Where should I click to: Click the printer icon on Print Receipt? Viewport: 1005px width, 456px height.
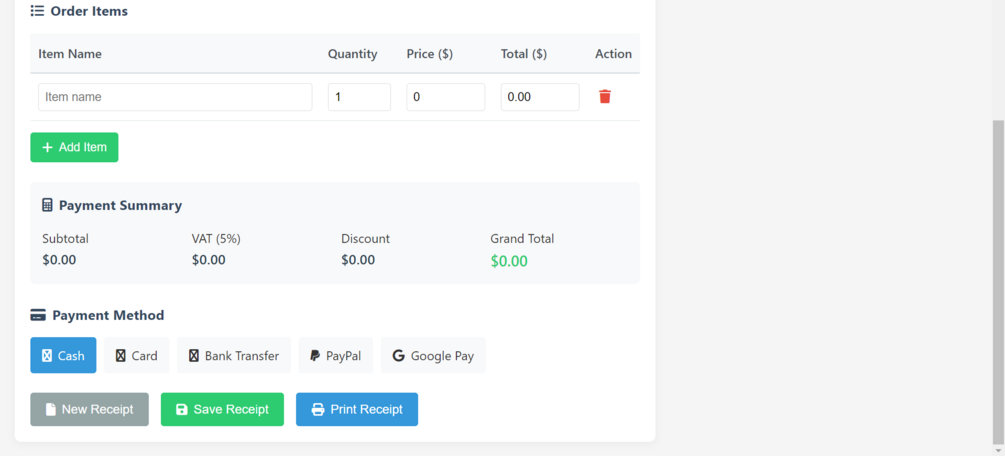318,410
